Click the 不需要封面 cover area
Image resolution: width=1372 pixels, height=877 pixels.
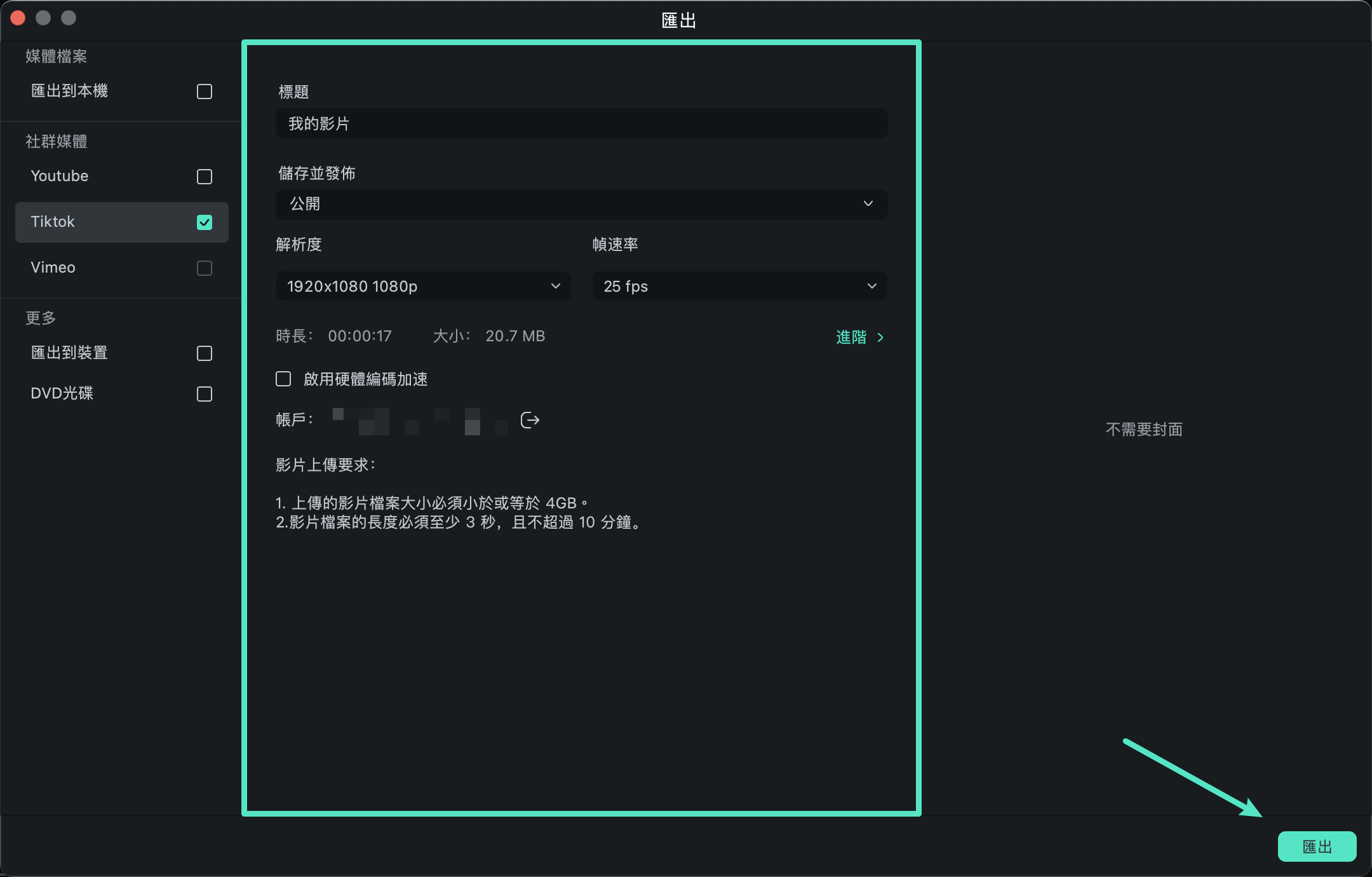(1144, 430)
